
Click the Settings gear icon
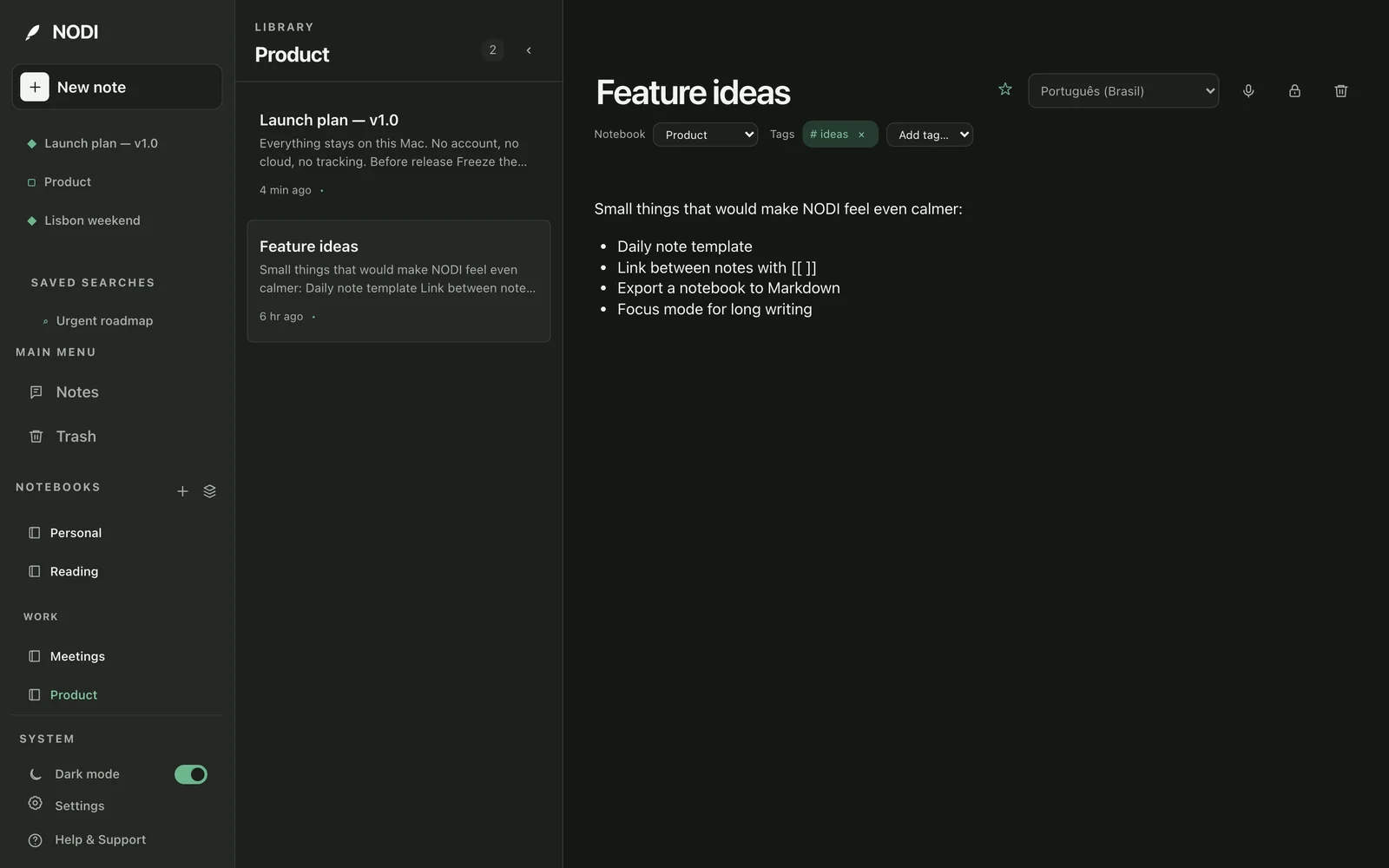(x=35, y=803)
